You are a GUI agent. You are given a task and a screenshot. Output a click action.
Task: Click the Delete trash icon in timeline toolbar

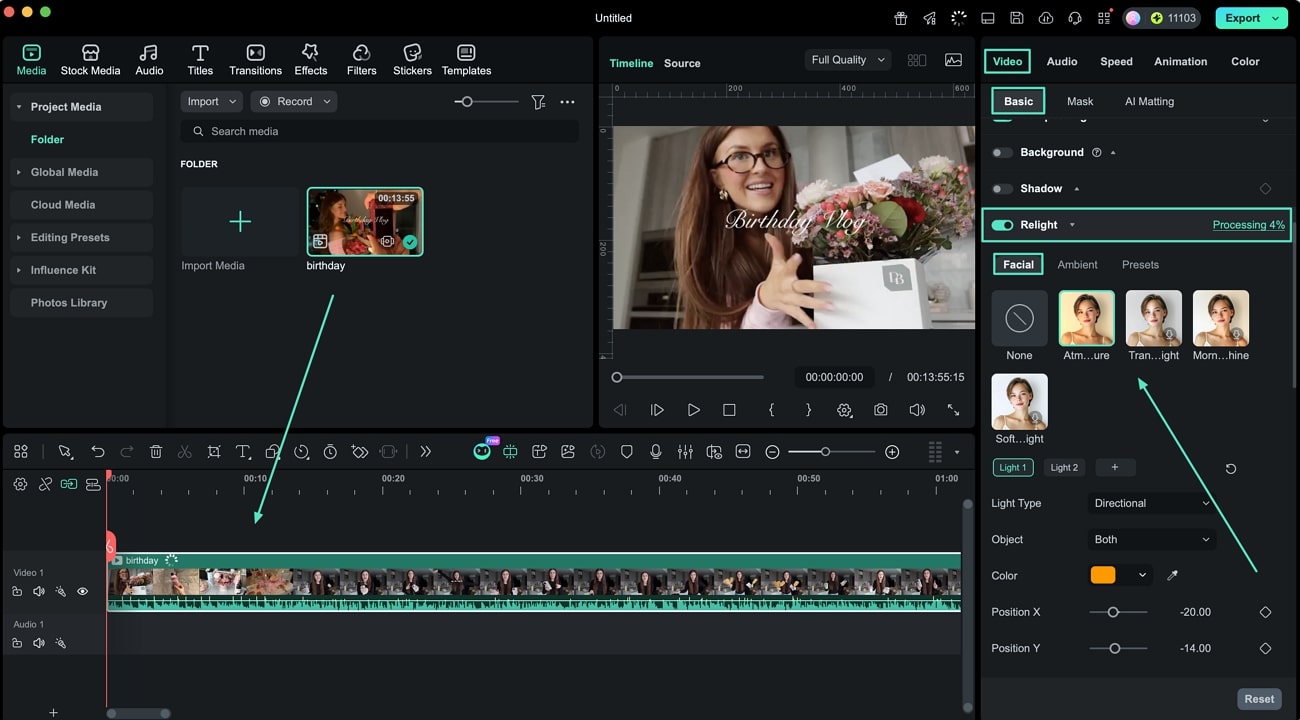(x=156, y=452)
